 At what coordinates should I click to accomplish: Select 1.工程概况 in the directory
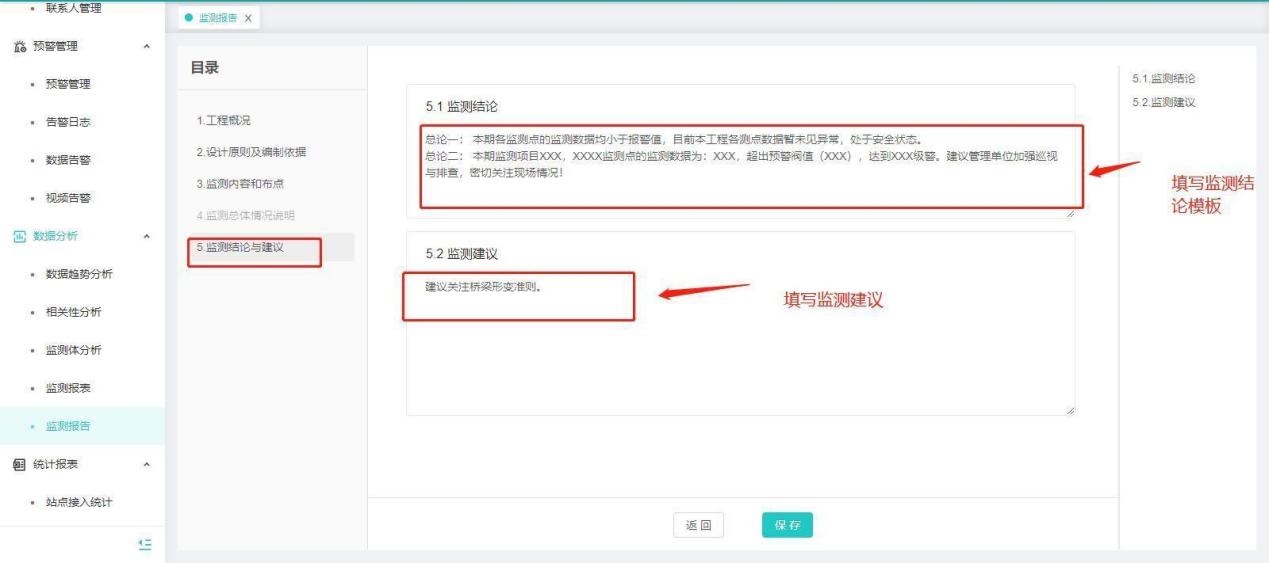pyautogui.click(x=224, y=121)
